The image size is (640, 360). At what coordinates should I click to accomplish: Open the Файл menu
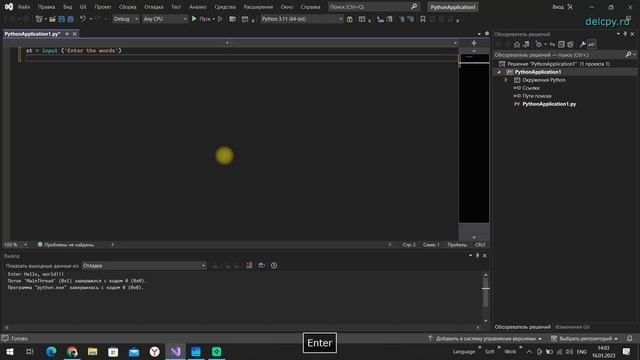pyautogui.click(x=24, y=7)
